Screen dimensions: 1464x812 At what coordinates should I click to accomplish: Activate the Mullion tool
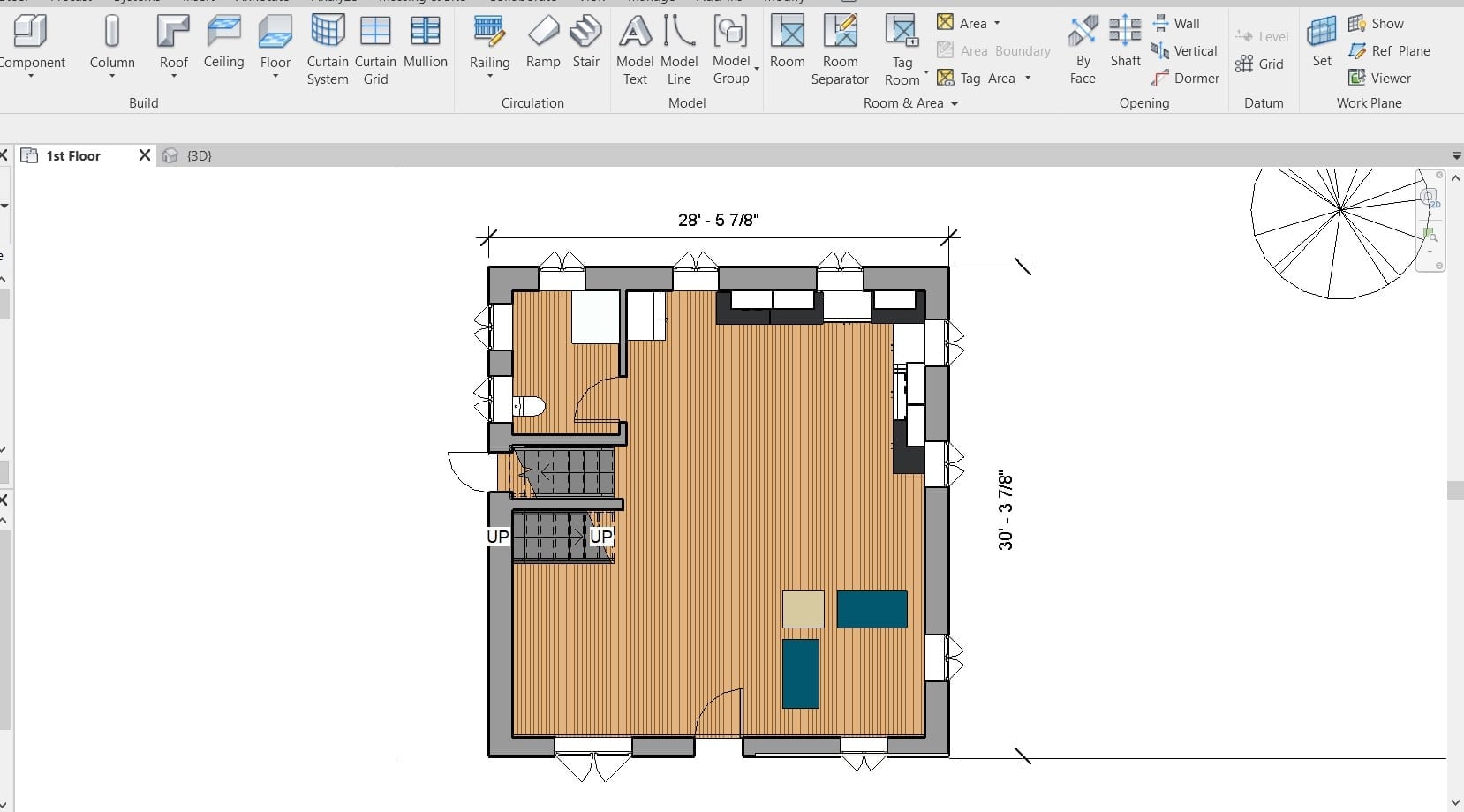click(425, 42)
